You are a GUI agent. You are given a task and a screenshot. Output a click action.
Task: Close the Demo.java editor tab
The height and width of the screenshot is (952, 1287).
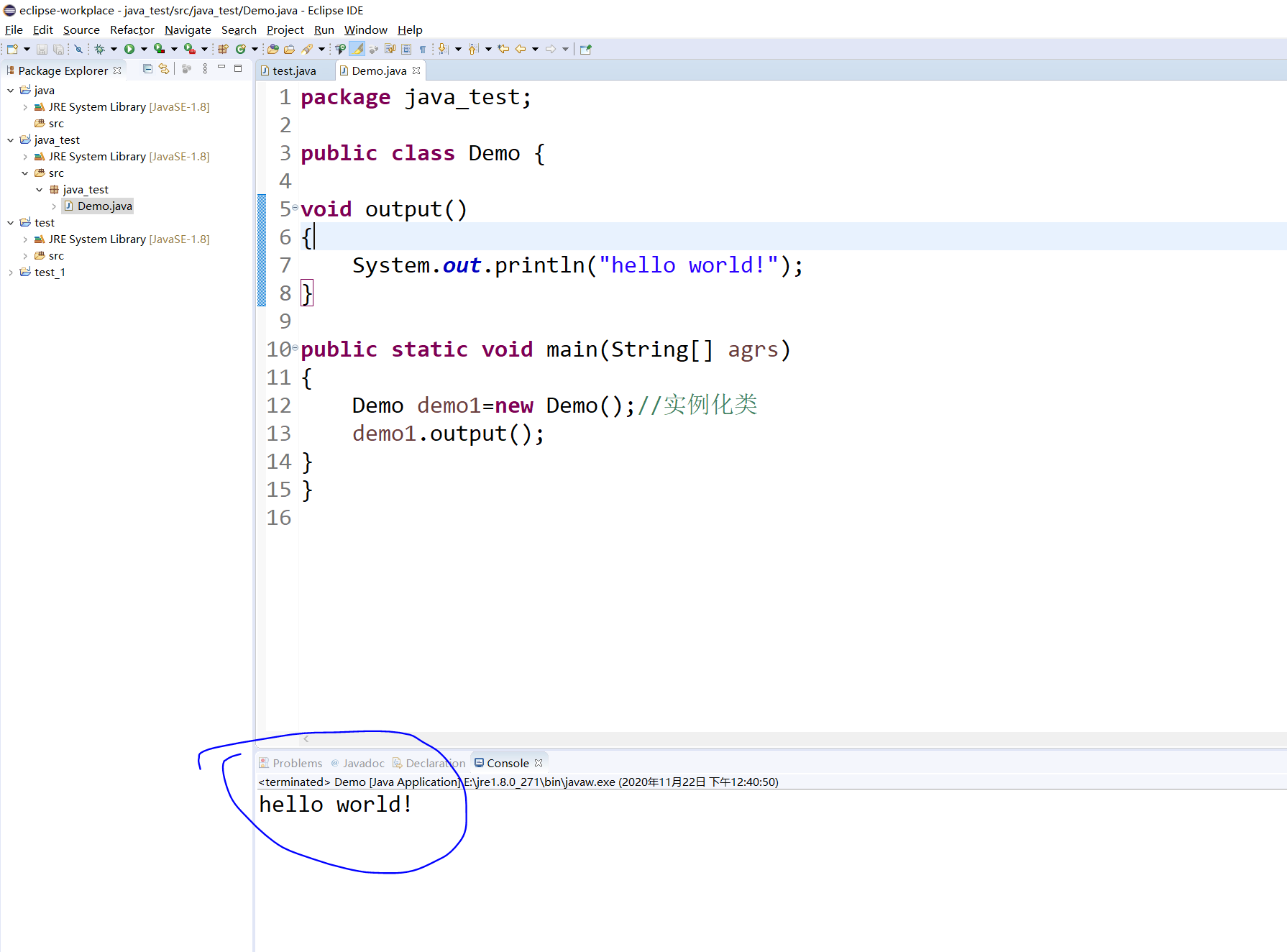(416, 70)
